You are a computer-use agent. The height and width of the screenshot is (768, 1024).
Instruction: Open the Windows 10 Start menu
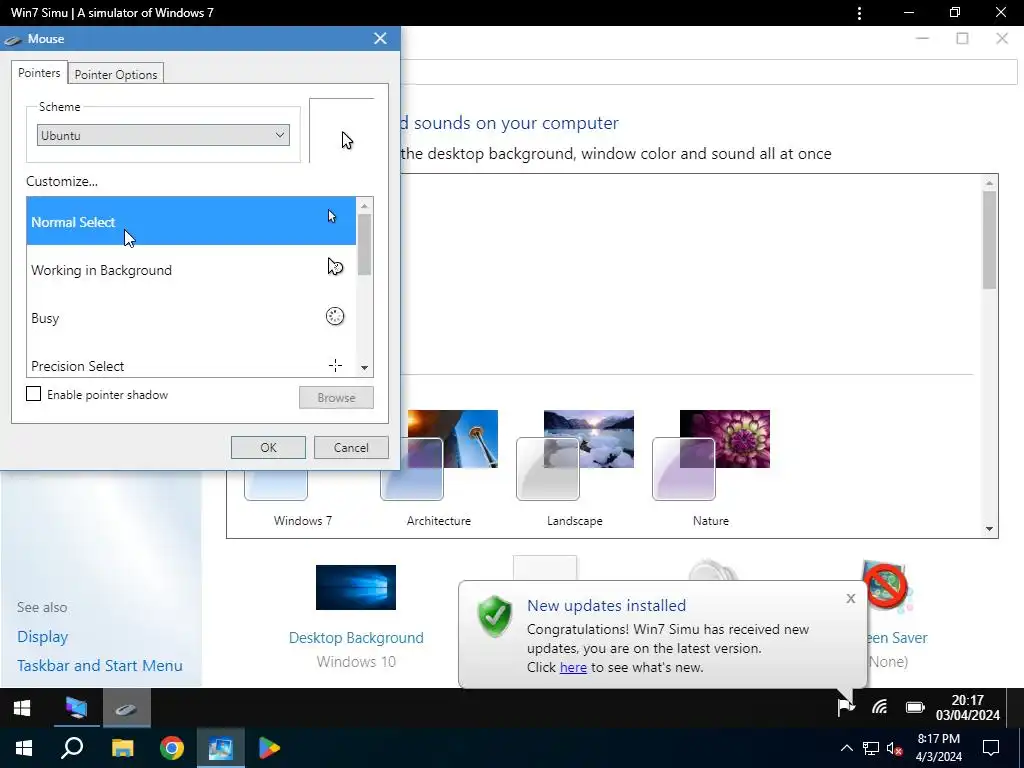tap(24, 748)
